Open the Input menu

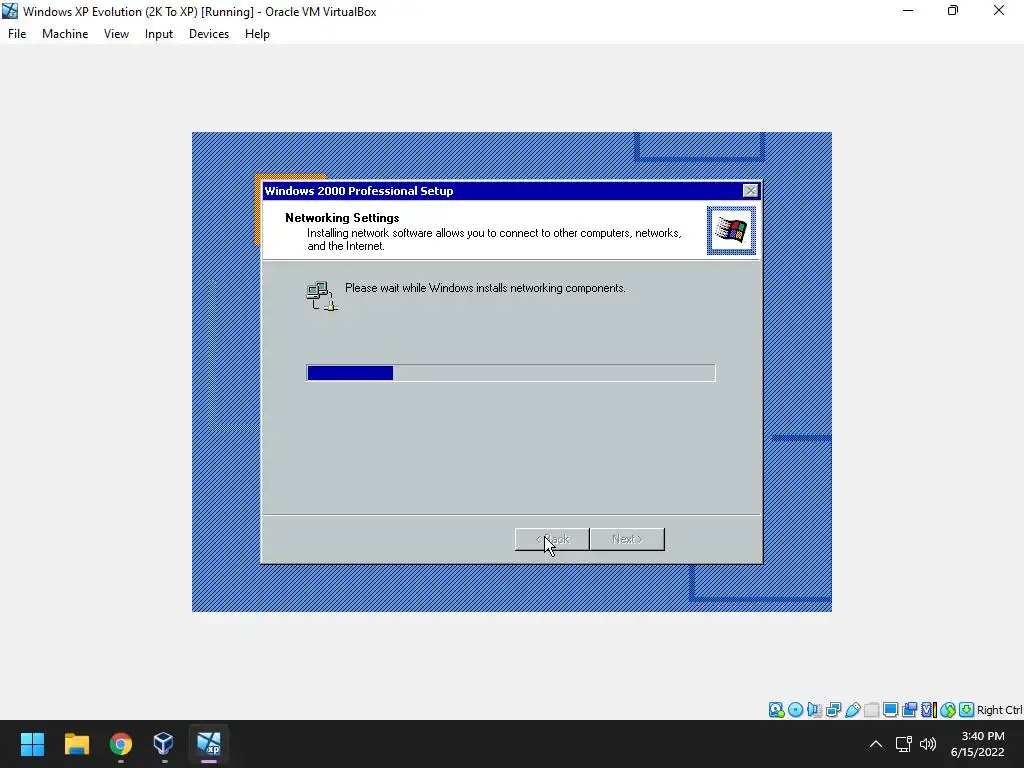click(159, 34)
